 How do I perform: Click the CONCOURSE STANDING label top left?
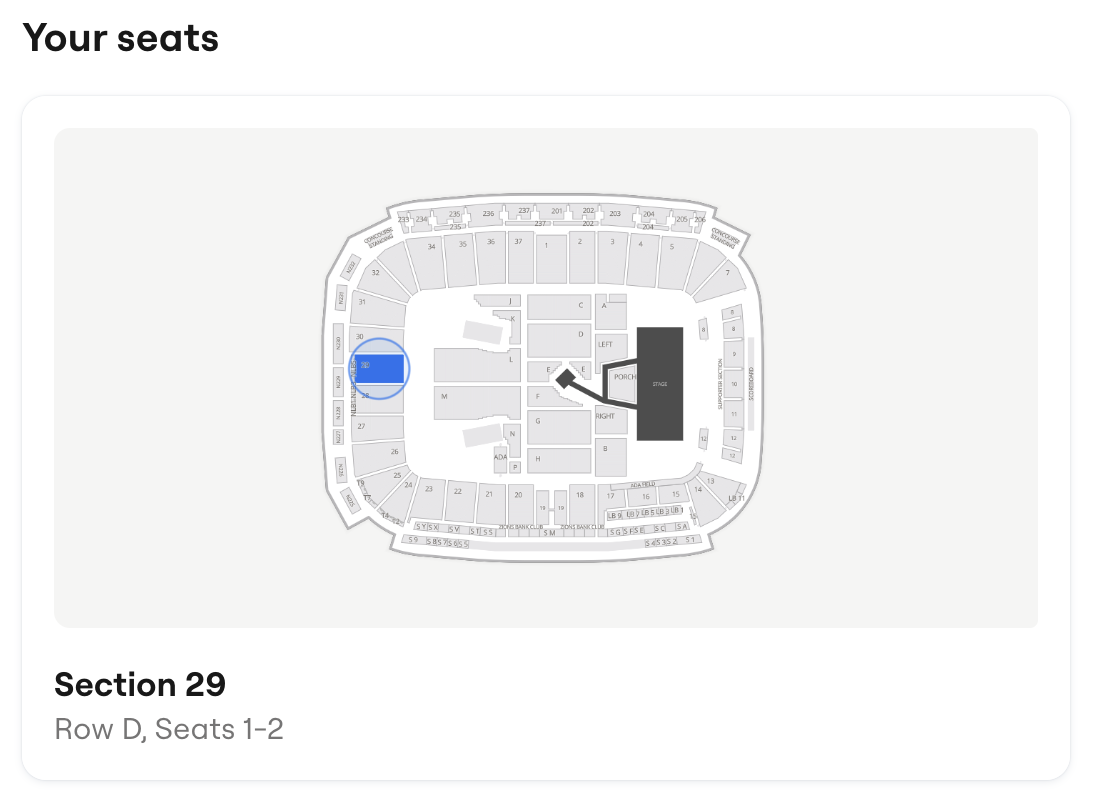379,236
